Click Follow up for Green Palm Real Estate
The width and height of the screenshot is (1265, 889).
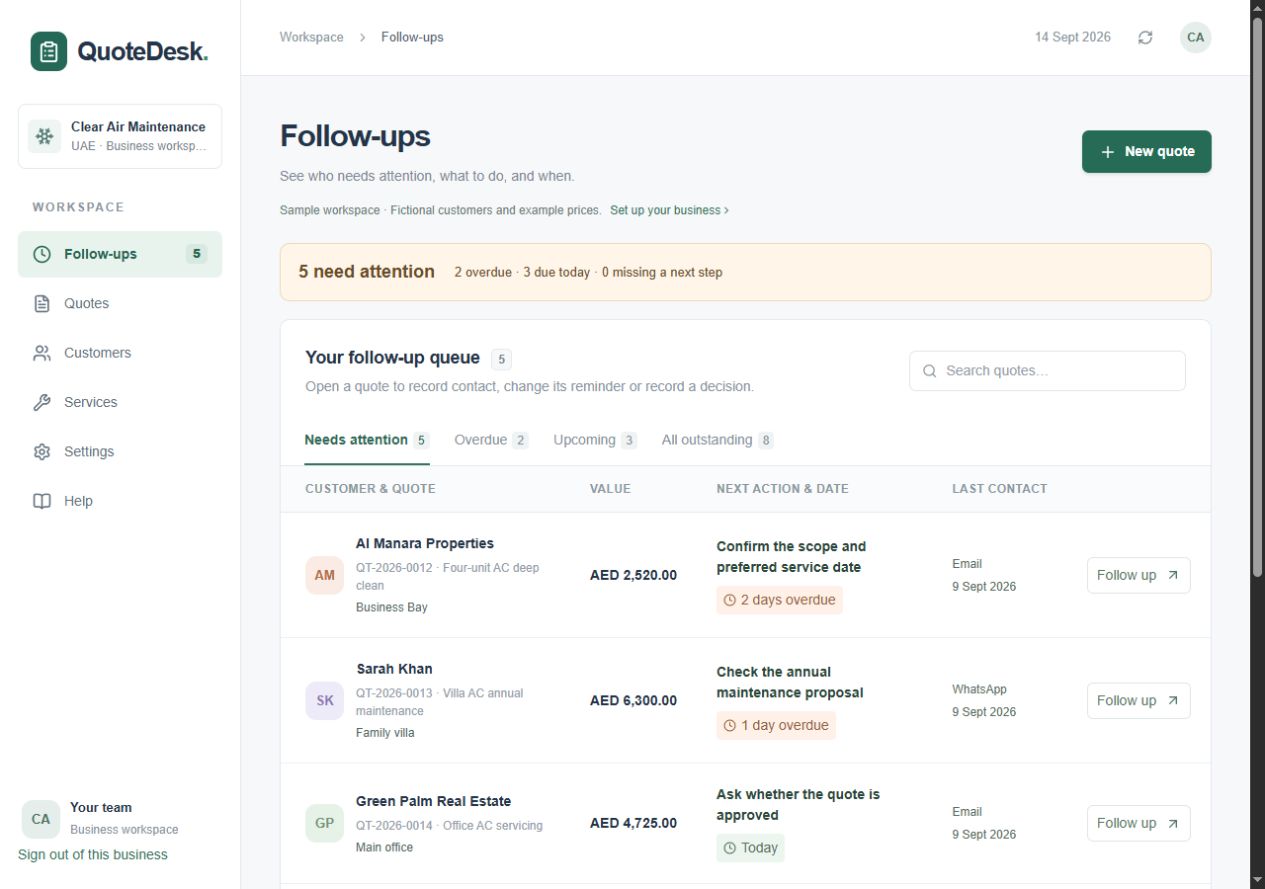pyautogui.click(x=1139, y=823)
